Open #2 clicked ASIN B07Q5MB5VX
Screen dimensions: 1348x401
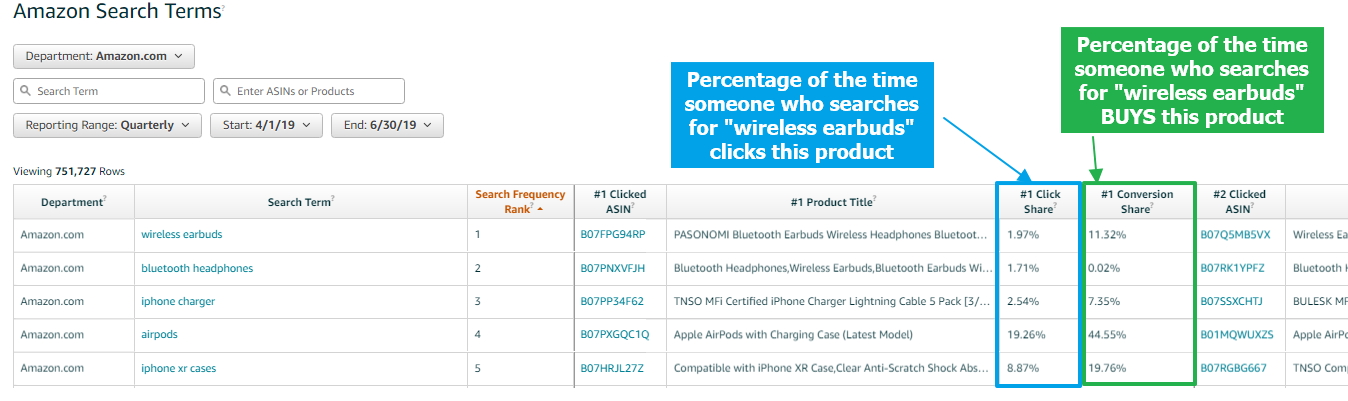pyautogui.click(x=1235, y=235)
